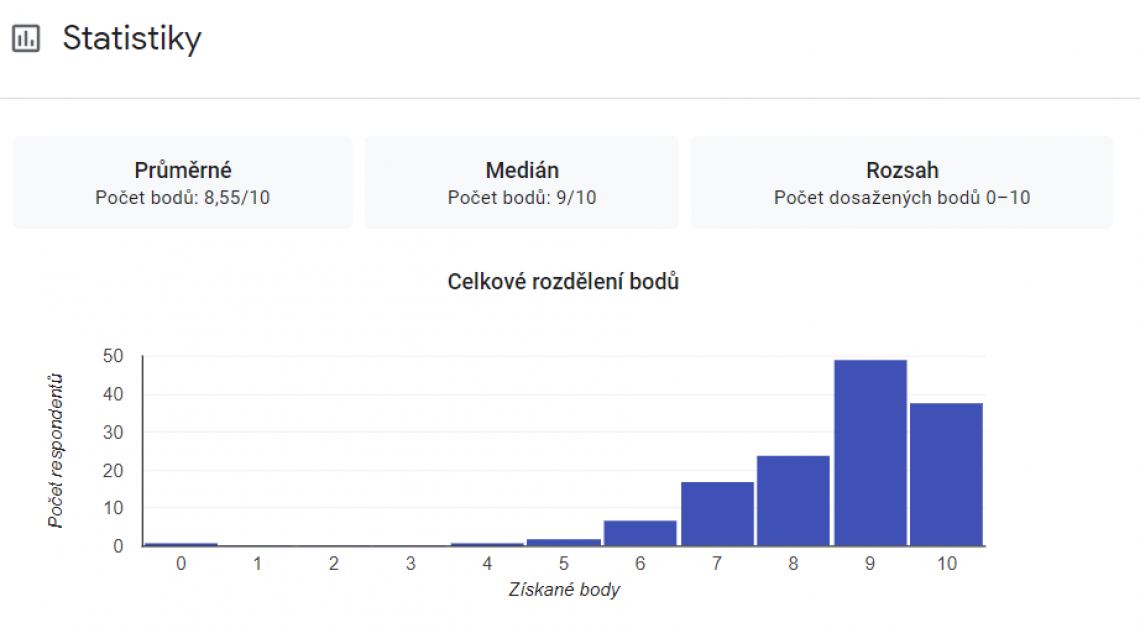Select the Rozsah card title
Viewport: 1140px width, 628px height.
(x=902, y=170)
